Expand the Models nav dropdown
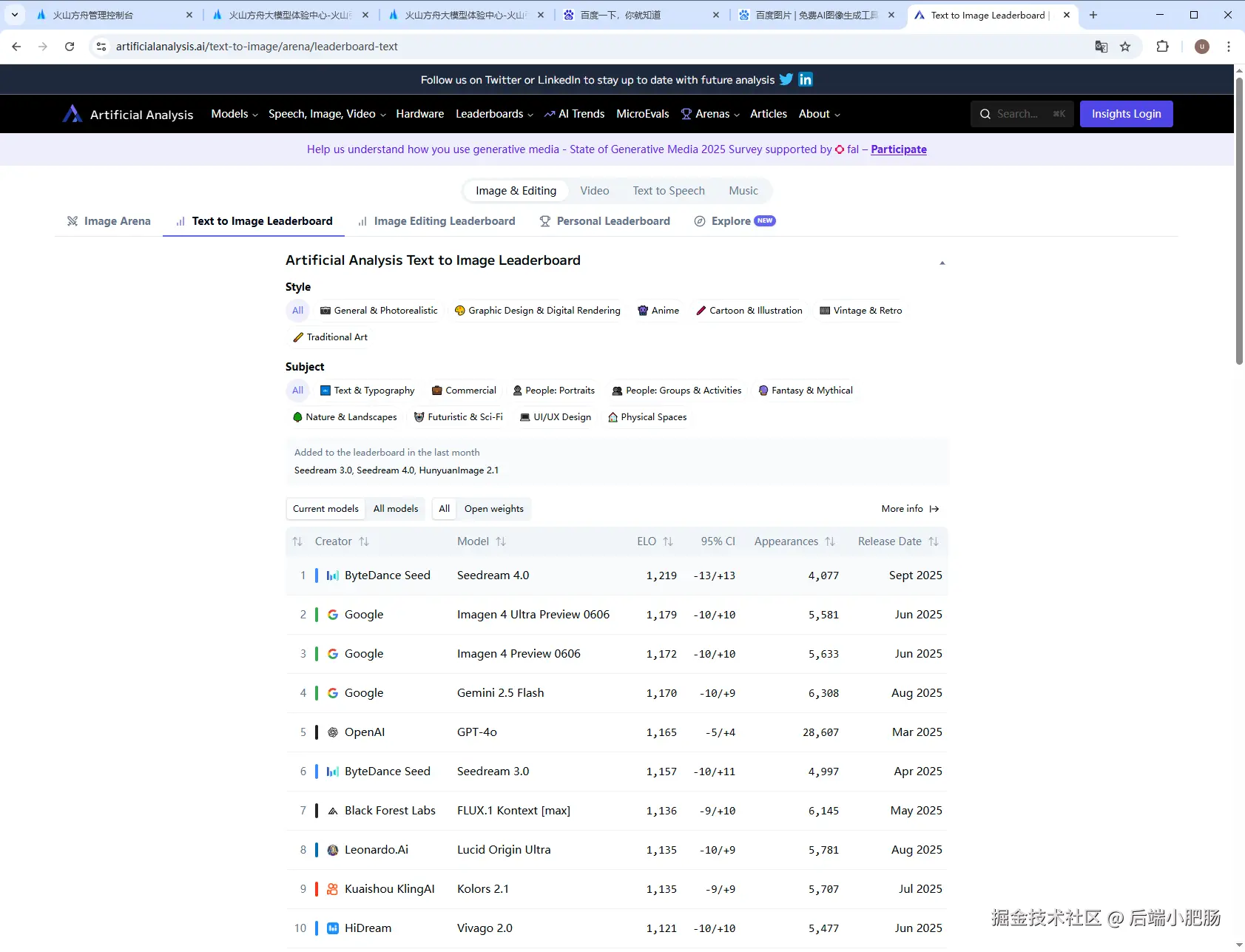This screenshot has width=1245, height=952. (x=235, y=114)
